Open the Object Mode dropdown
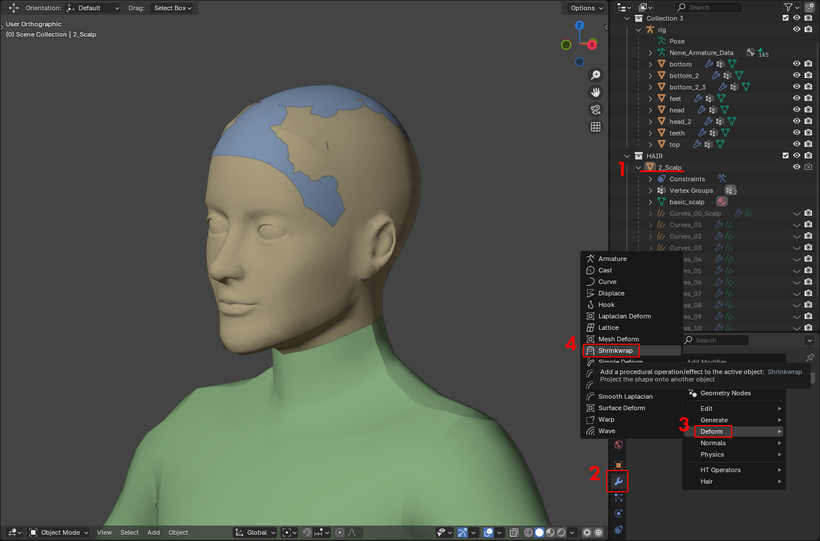The width and height of the screenshot is (820, 541). [x=59, y=533]
